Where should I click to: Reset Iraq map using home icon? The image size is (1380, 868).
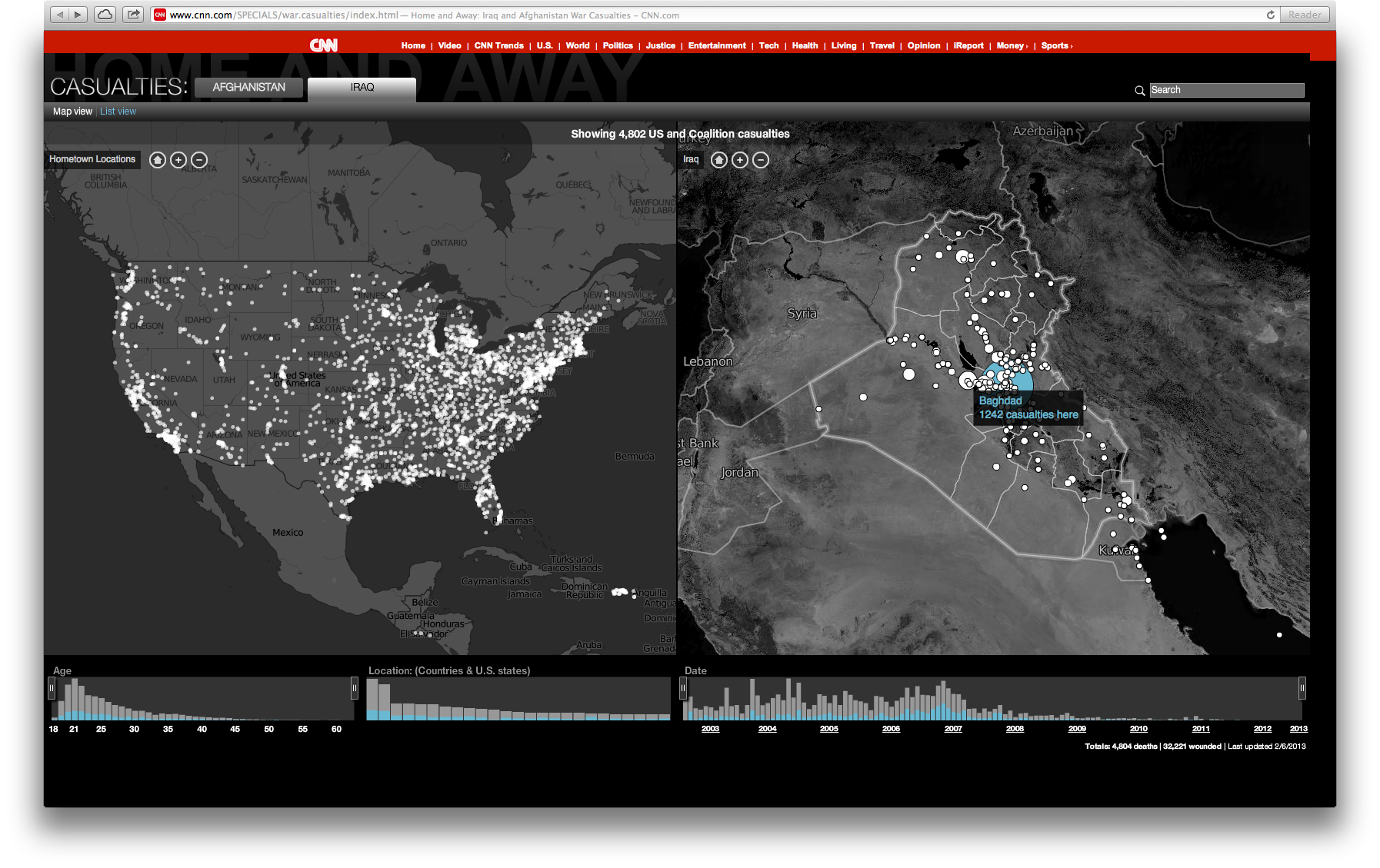point(719,160)
